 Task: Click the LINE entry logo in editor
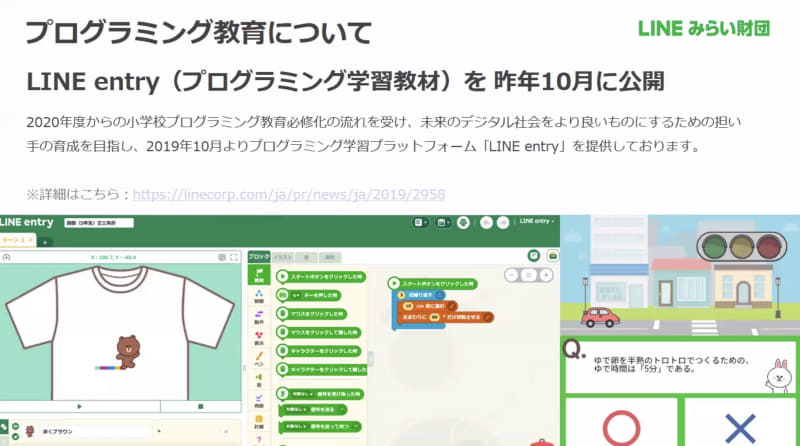[x=27, y=222]
